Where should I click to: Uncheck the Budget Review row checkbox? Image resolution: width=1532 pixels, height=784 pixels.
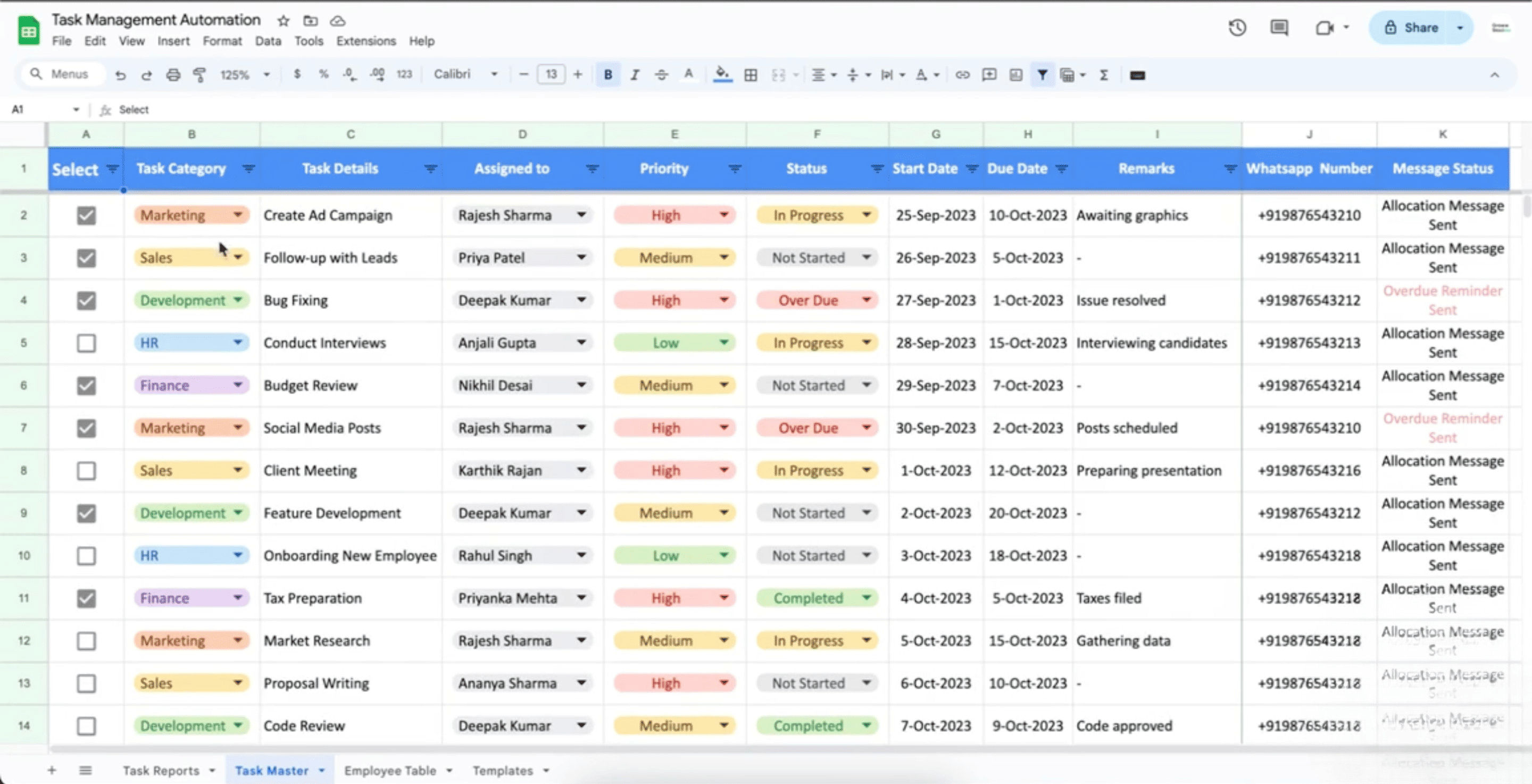tap(86, 386)
